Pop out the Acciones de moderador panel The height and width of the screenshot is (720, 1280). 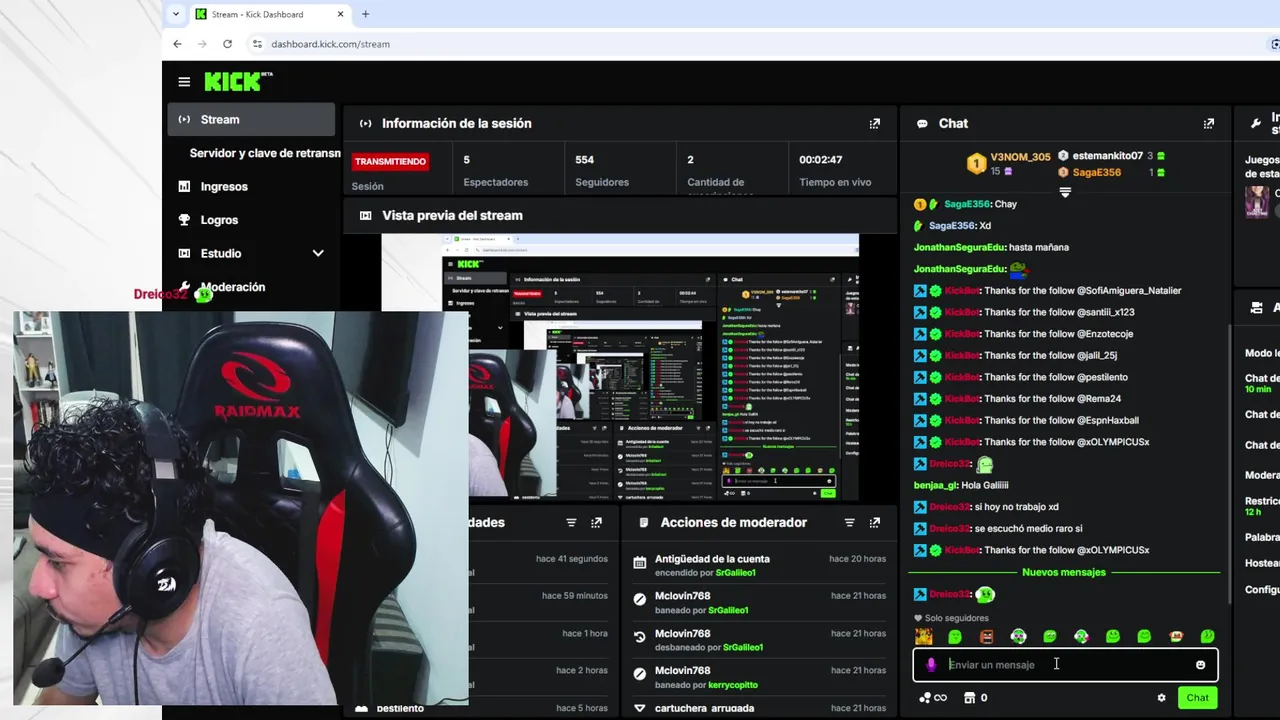[x=875, y=522]
